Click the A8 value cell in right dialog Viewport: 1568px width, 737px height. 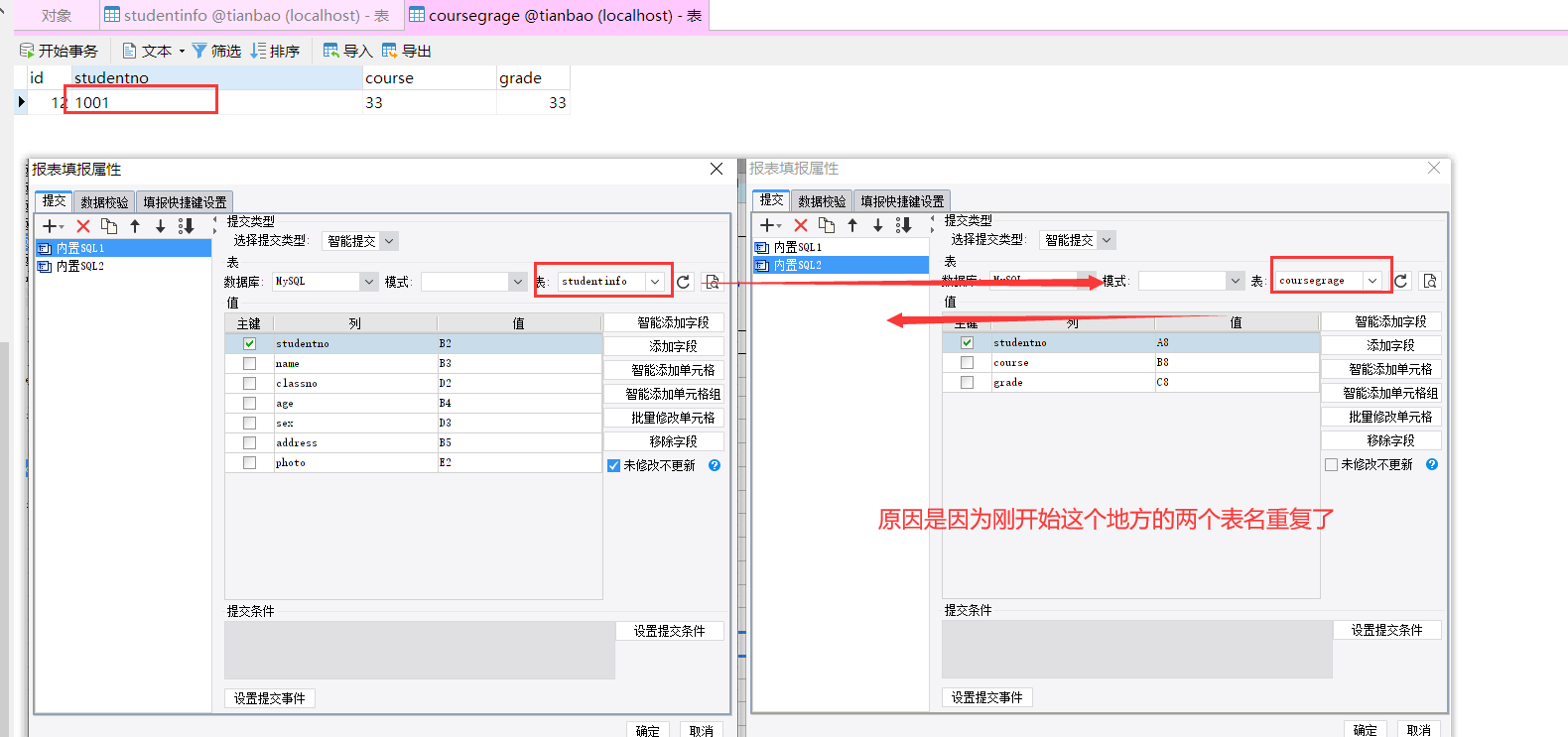point(1237,342)
